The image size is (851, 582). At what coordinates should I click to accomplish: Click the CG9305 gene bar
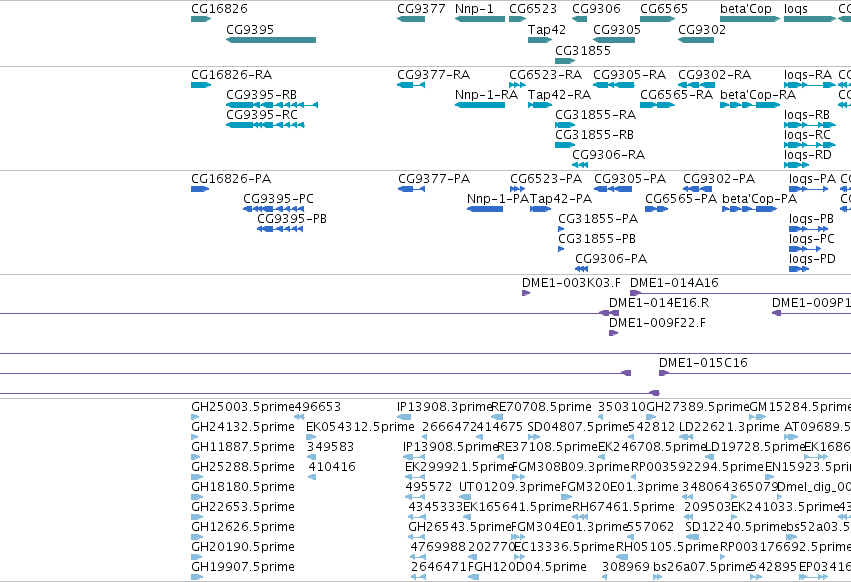[x=614, y=40]
